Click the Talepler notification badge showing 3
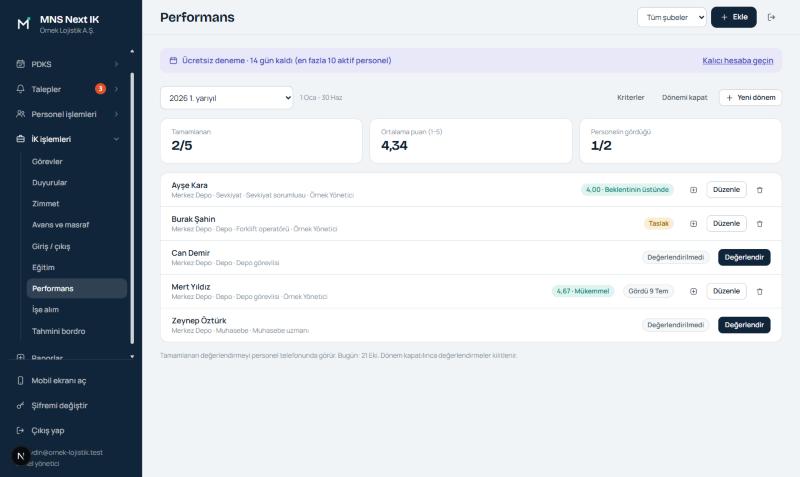Image resolution: width=800 pixels, height=477 pixels. point(101,89)
